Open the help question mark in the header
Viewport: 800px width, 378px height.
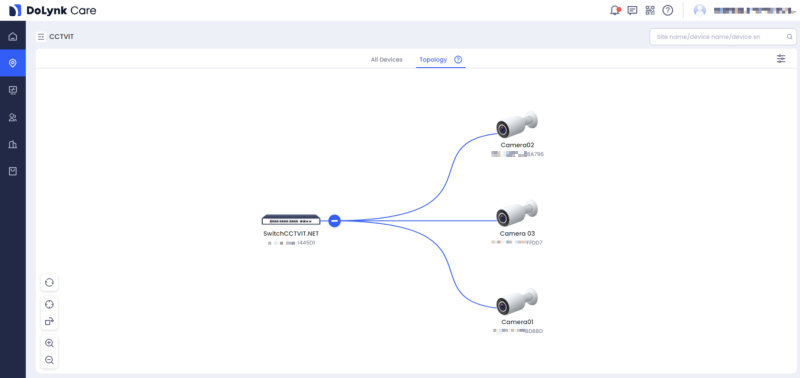pyautogui.click(x=667, y=10)
